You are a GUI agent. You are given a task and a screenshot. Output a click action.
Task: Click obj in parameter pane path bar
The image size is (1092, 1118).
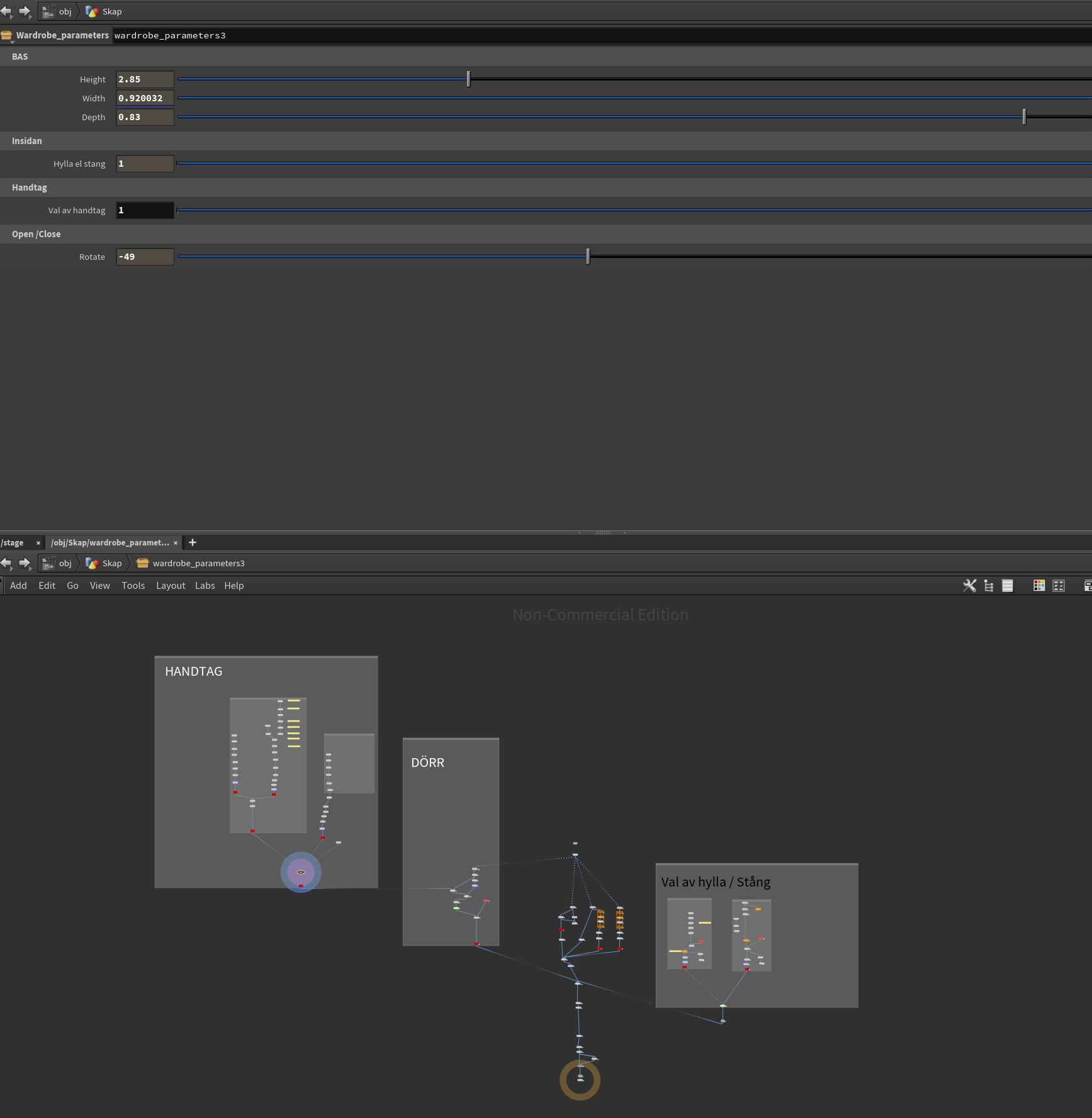(x=57, y=11)
